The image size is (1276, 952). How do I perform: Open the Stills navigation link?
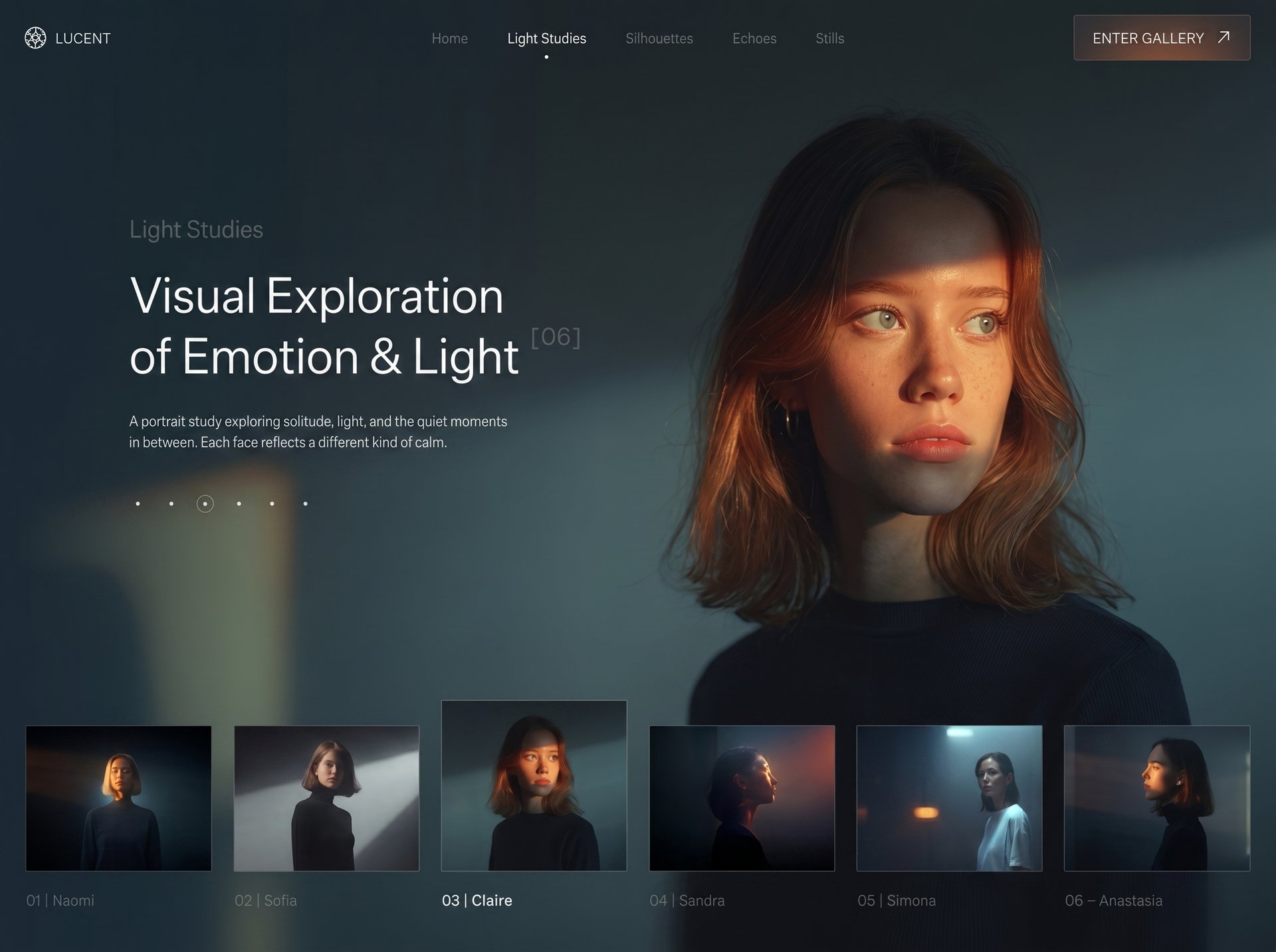click(x=829, y=39)
